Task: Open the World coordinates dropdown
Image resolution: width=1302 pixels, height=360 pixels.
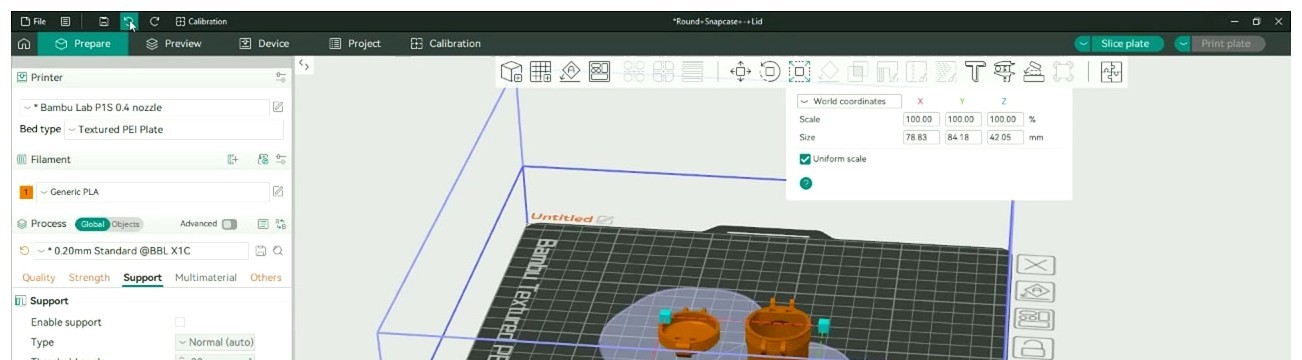Action: click(x=849, y=101)
